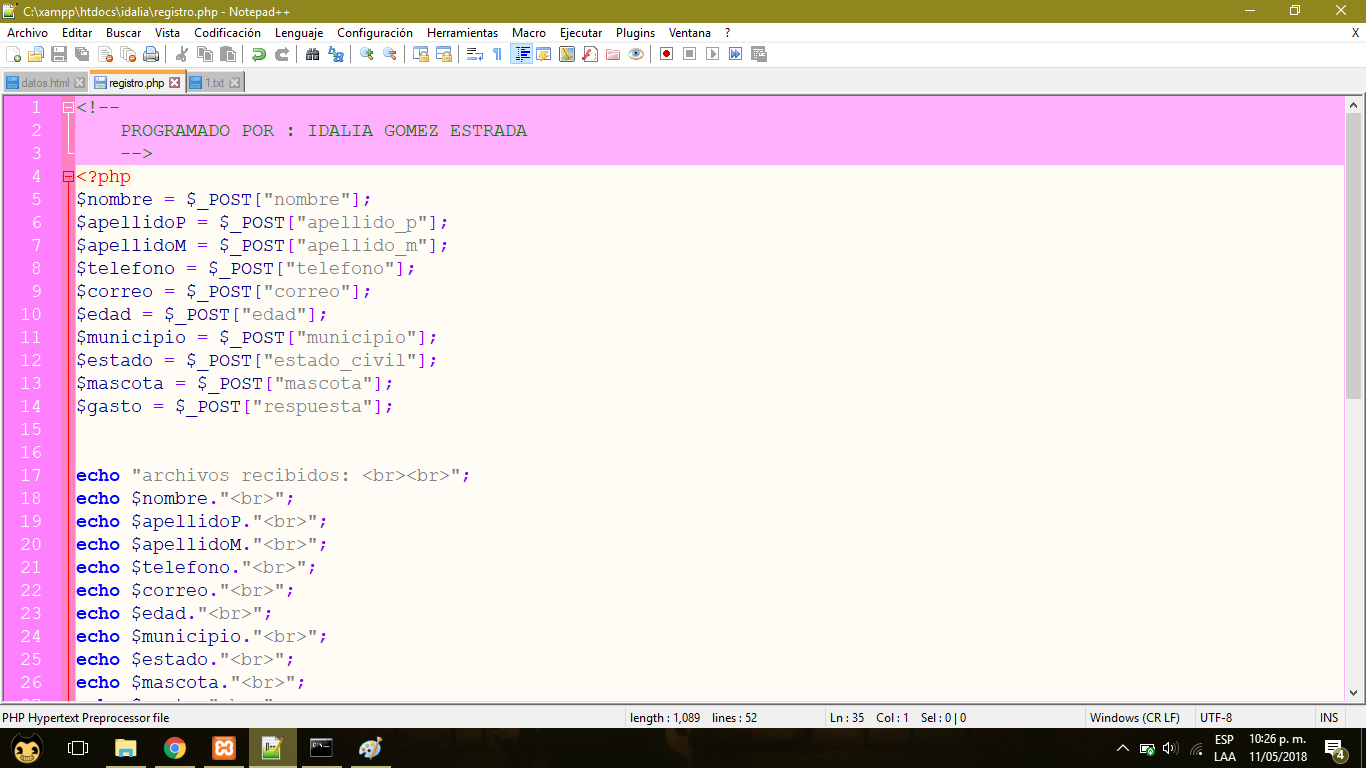Open the Codificación menu

point(227,32)
